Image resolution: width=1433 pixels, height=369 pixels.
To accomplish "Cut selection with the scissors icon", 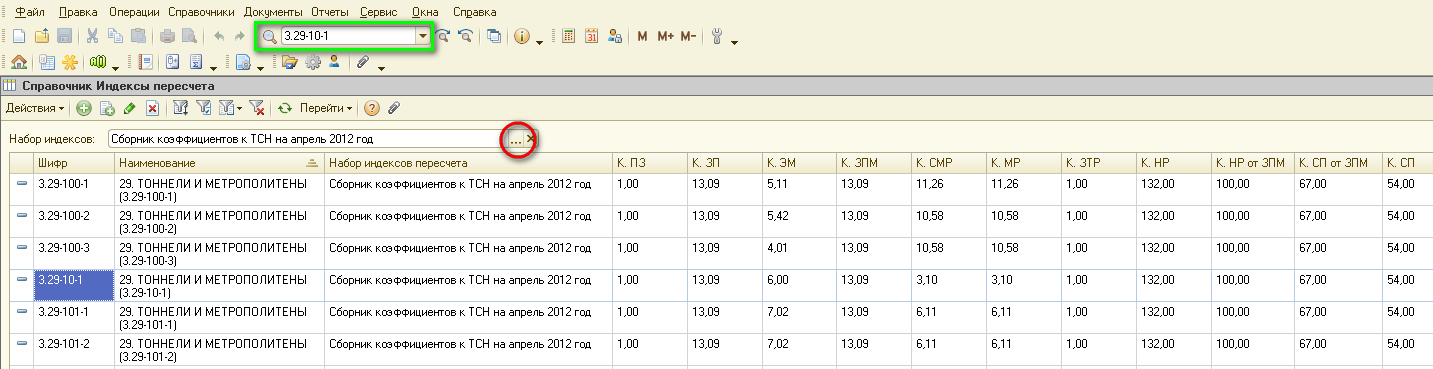I will tap(92, 36).
